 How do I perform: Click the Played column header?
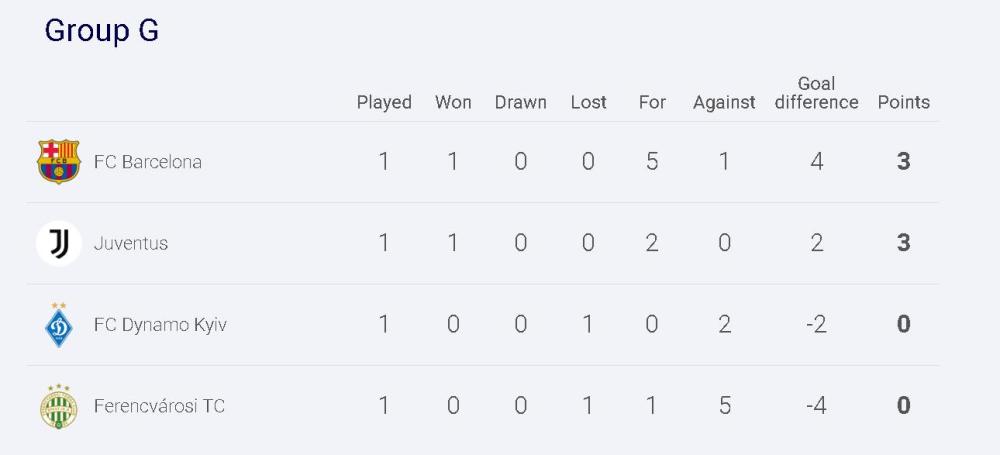(x=384, y=103)
